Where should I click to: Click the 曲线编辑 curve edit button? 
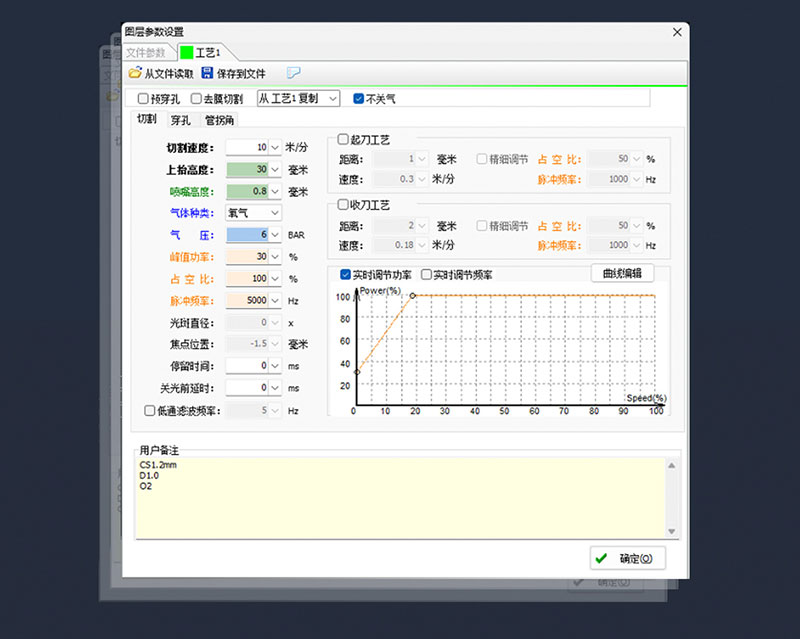click(x=621, y=273)
